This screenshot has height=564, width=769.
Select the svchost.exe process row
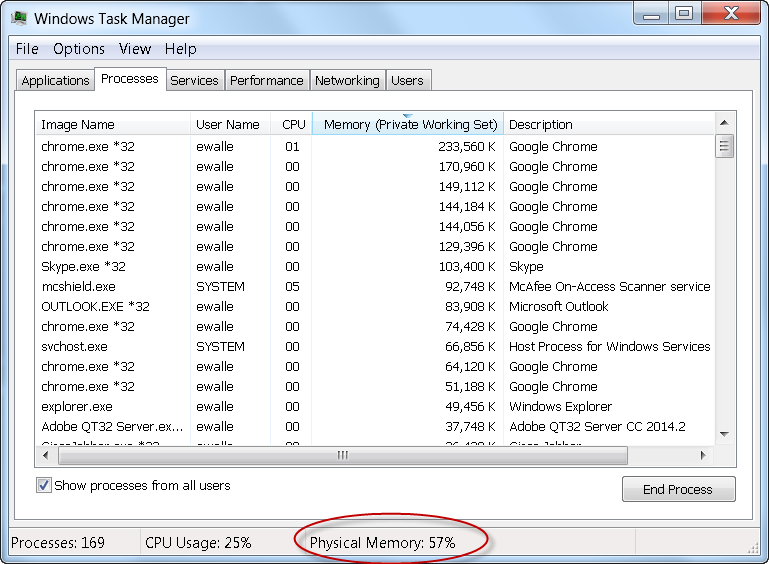point(375,347)
